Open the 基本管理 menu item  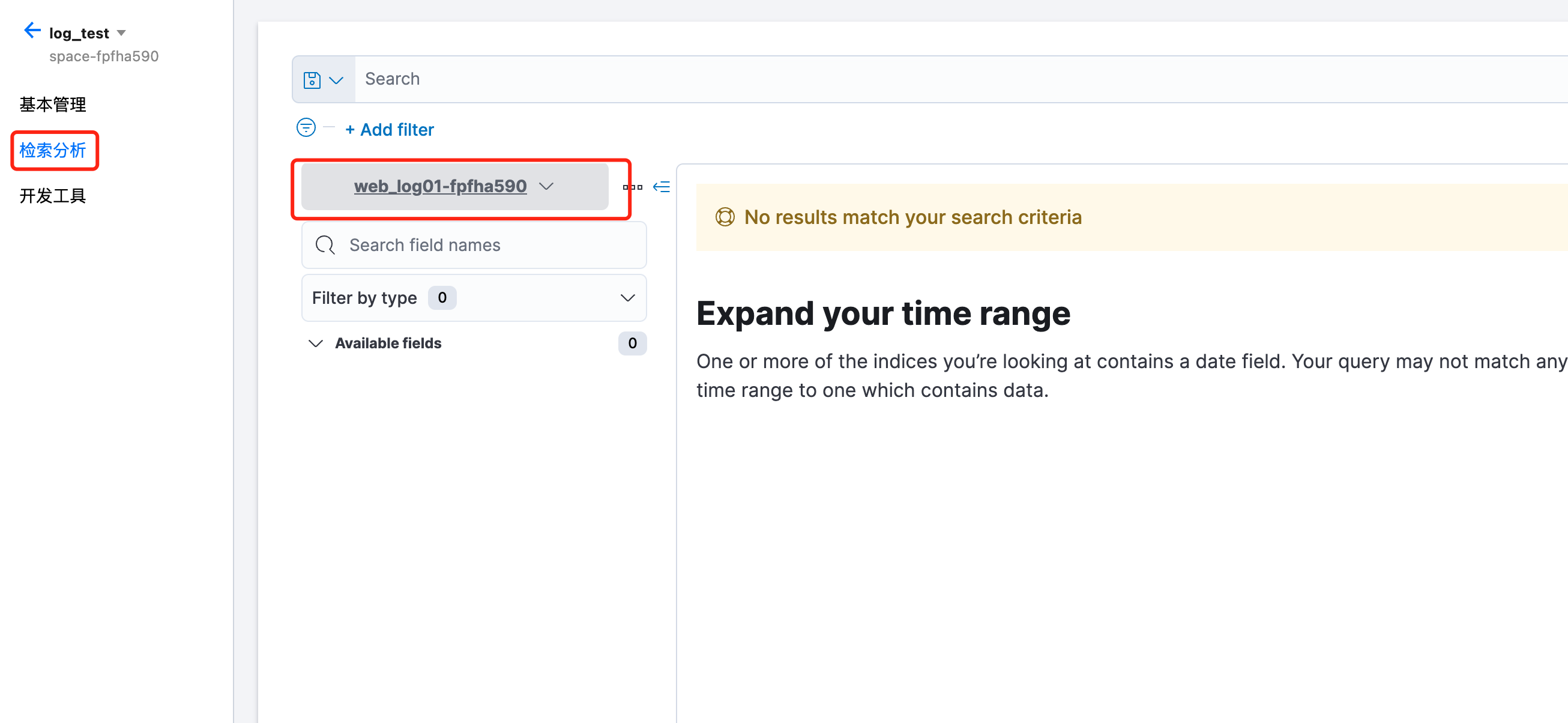[x=53, y=104]
